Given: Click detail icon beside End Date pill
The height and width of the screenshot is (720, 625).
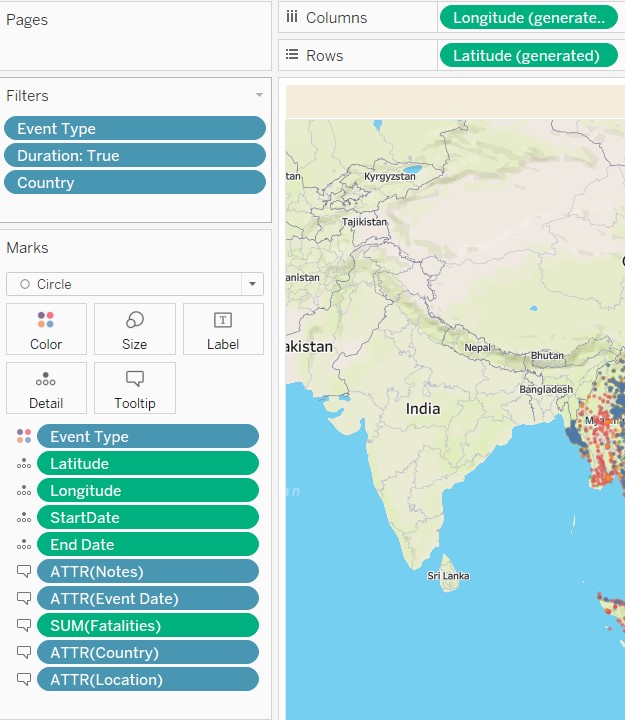Looking at the screenshot, I should tap(24, 545).
